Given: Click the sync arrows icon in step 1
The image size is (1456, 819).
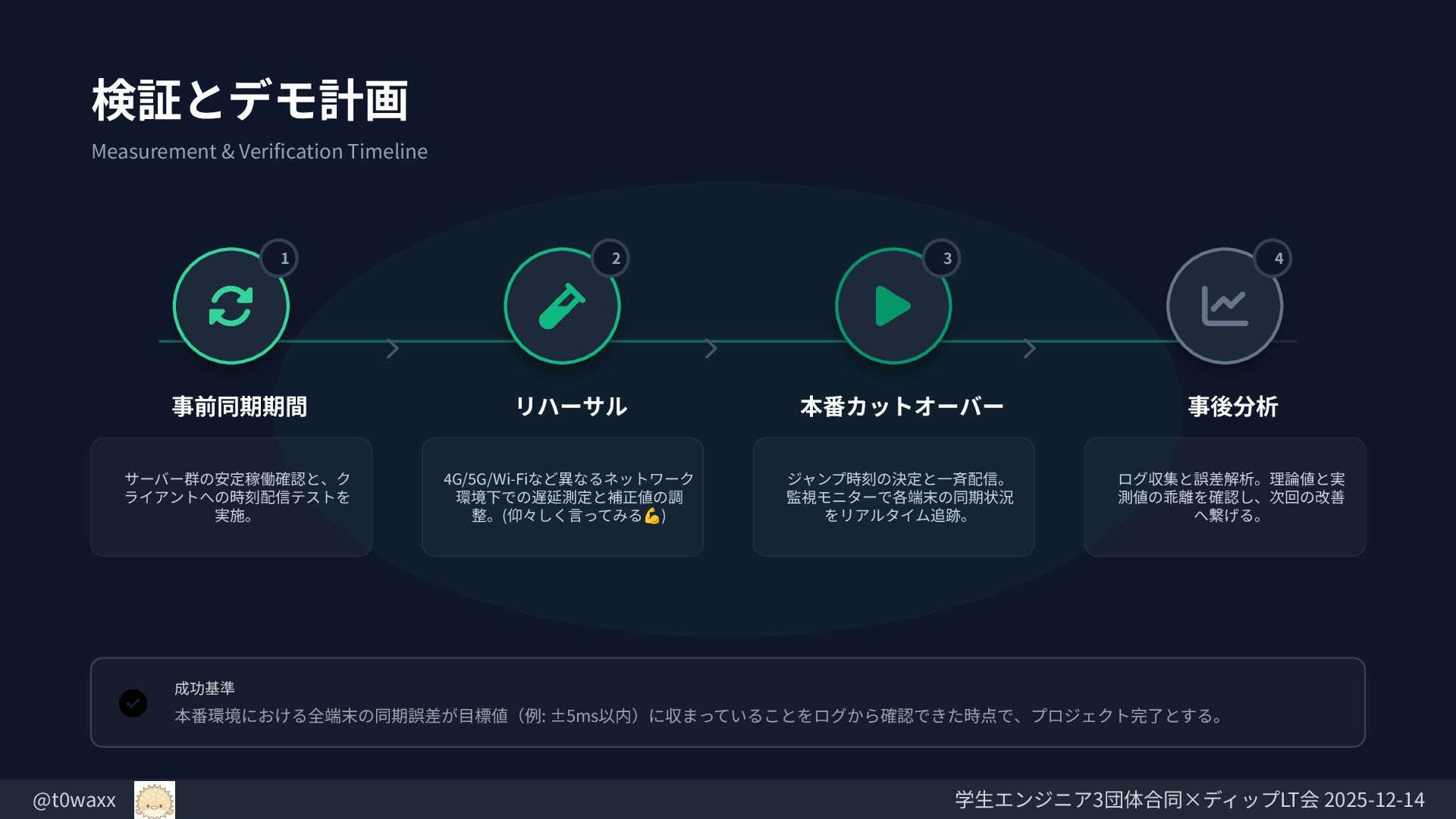Looking at the screenshot, I should point(231,306).
